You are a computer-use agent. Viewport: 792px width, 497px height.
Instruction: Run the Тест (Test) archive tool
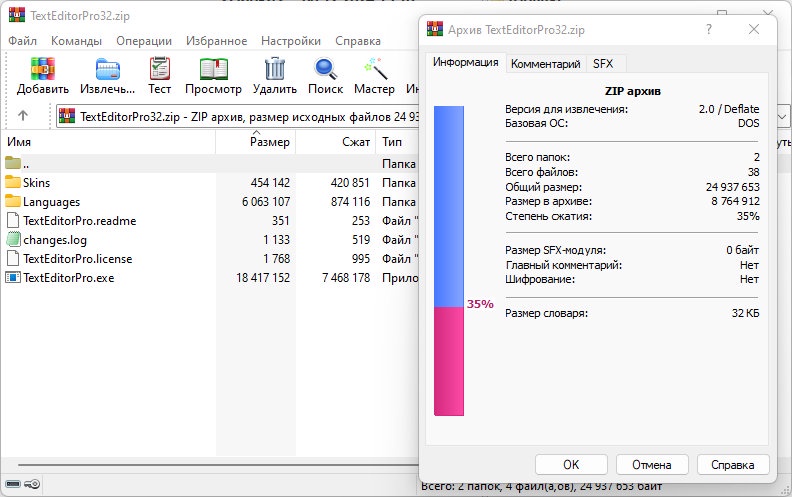pos(160,68)
